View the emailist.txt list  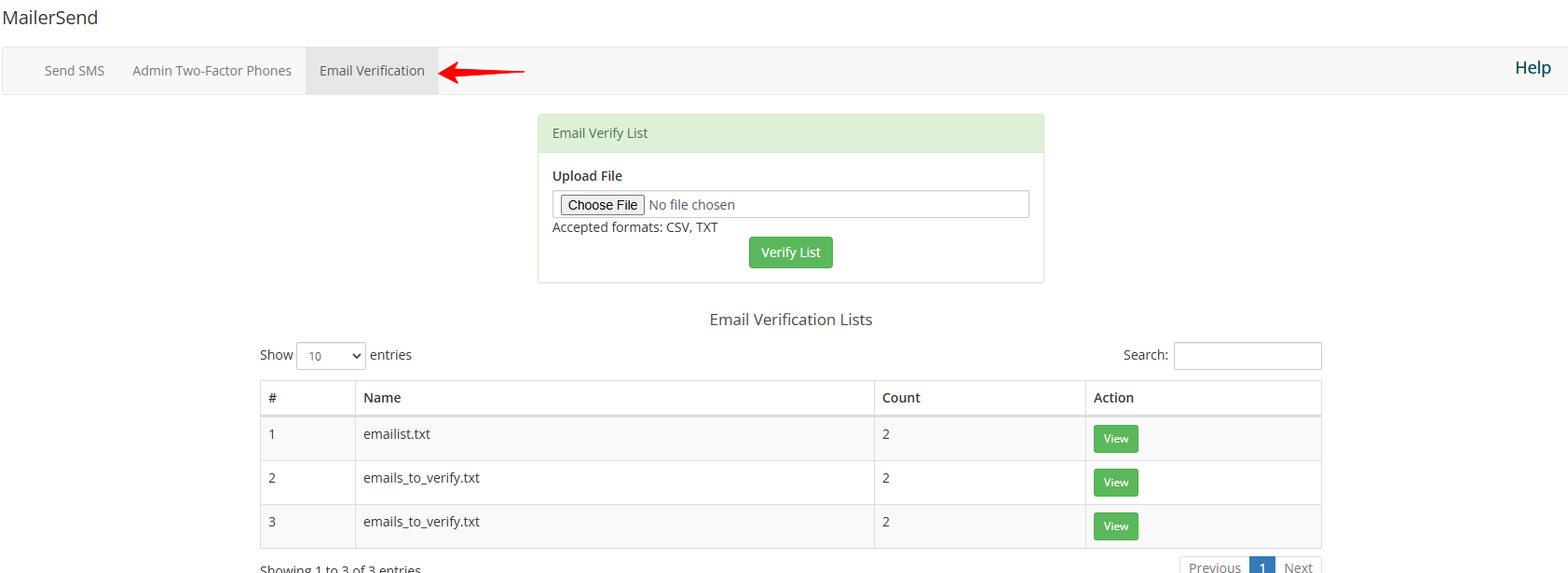[x=1116, y=439]
